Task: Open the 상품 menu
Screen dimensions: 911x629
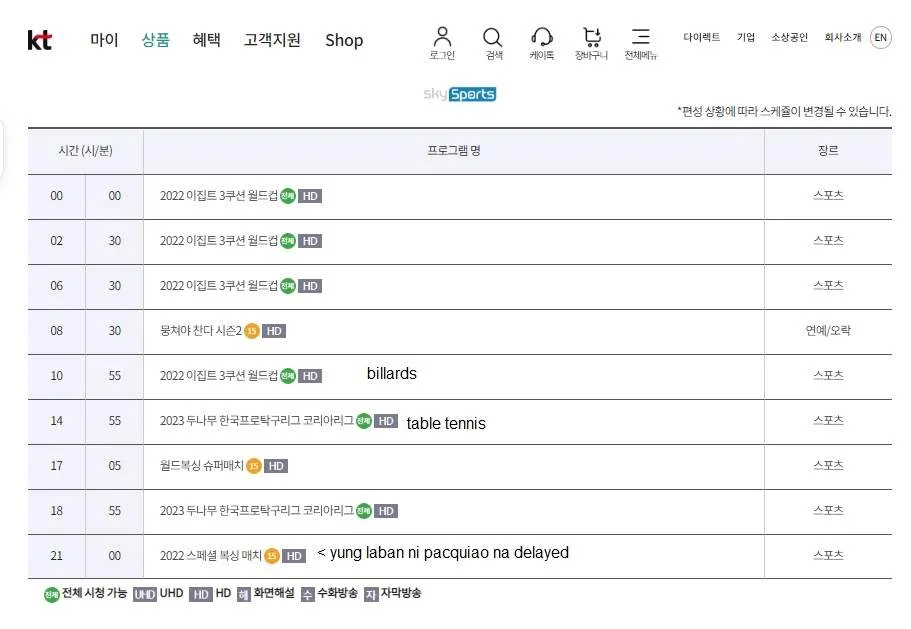Action: 156,40
